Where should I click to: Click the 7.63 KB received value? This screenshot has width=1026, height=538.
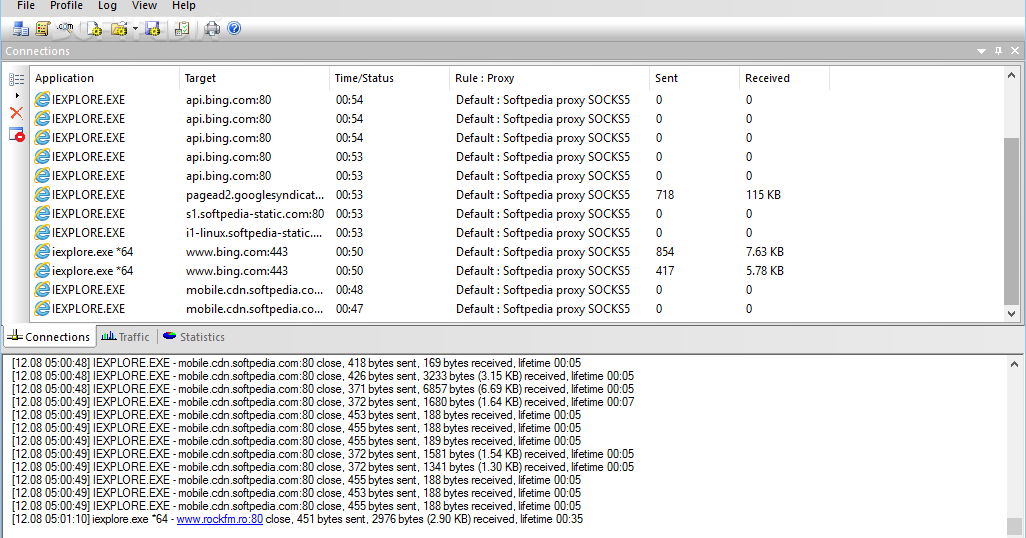point(765,252)
